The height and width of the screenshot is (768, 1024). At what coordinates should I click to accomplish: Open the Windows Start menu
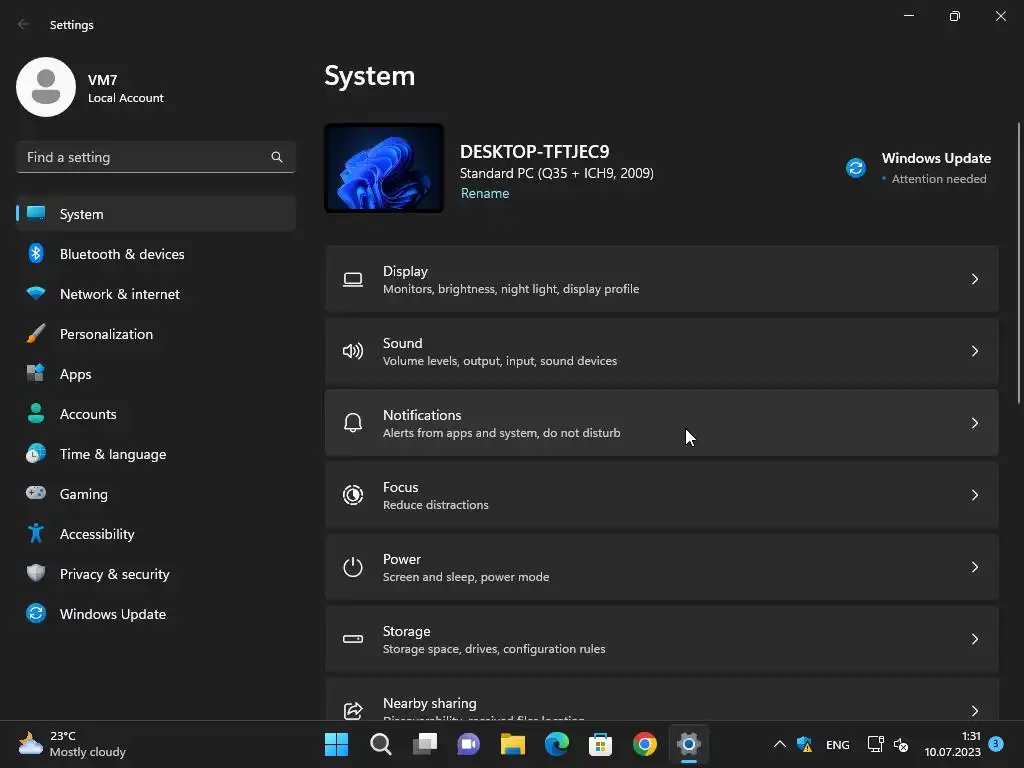(x=336, y=744)
